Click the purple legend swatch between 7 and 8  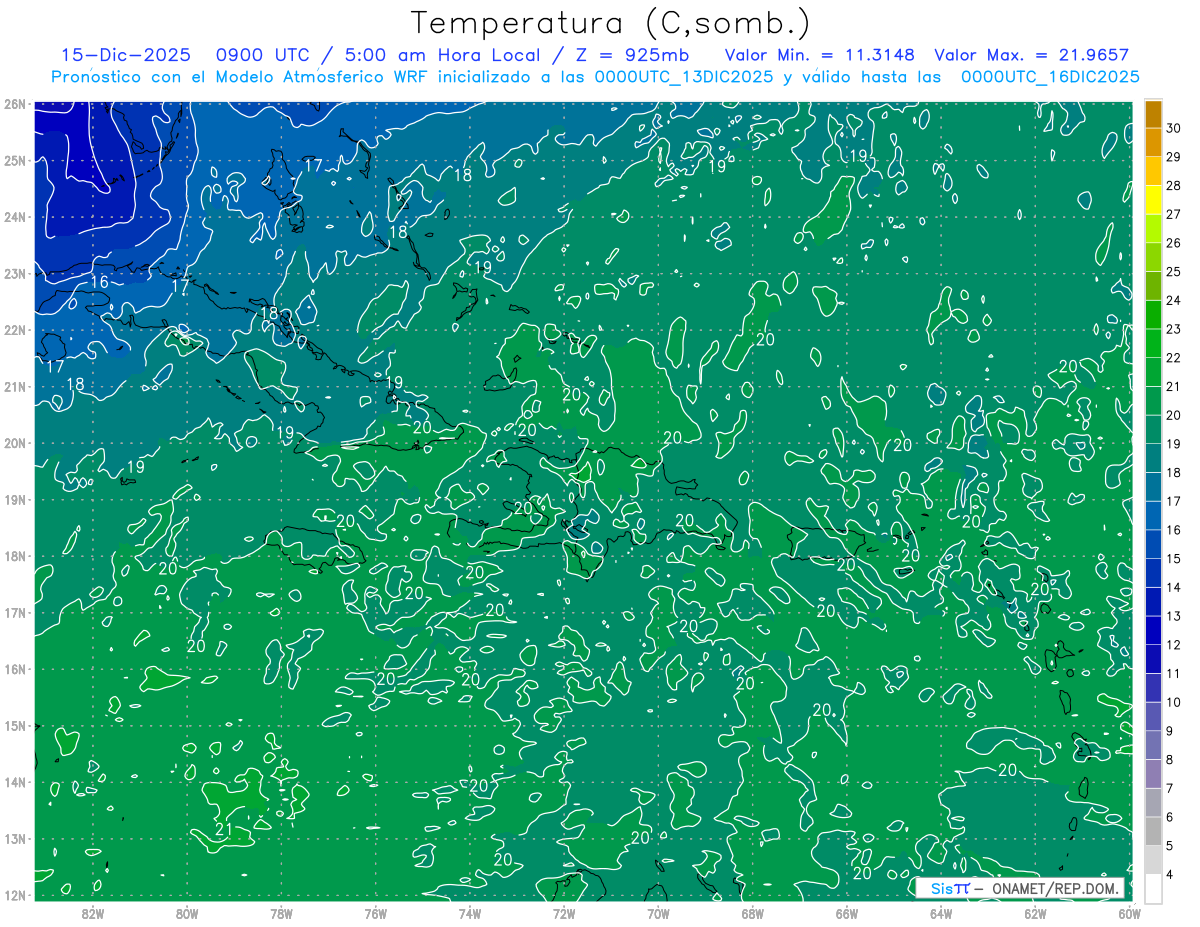tap(1153, 774)
